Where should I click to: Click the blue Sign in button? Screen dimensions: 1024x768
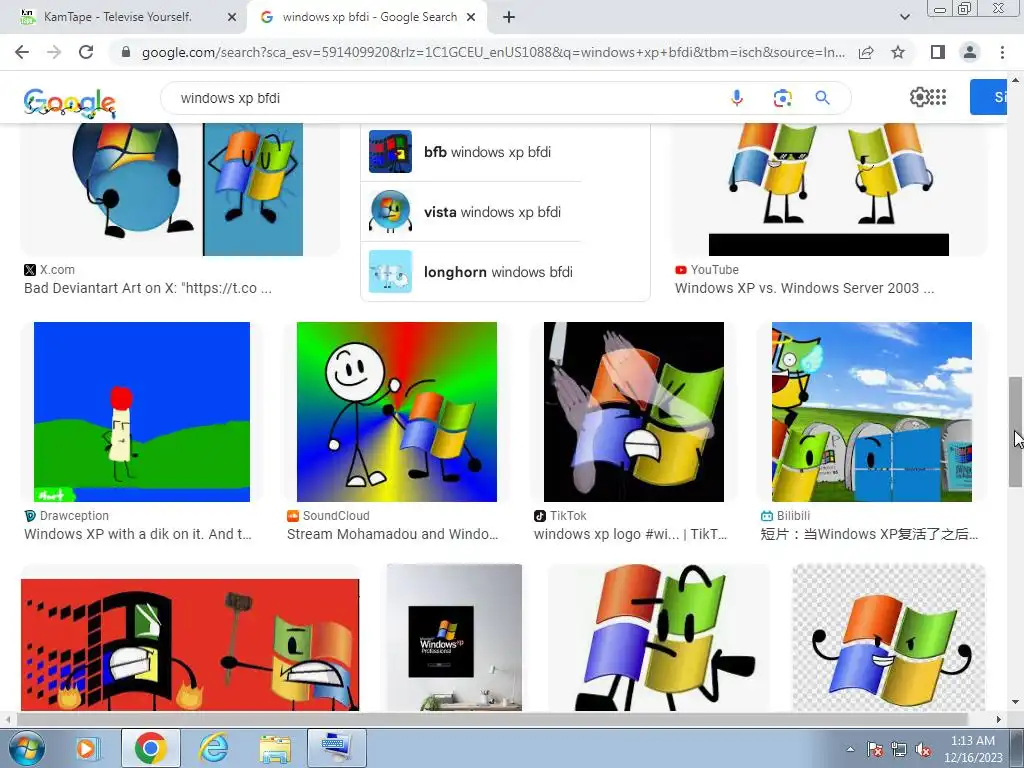[989, 97]
